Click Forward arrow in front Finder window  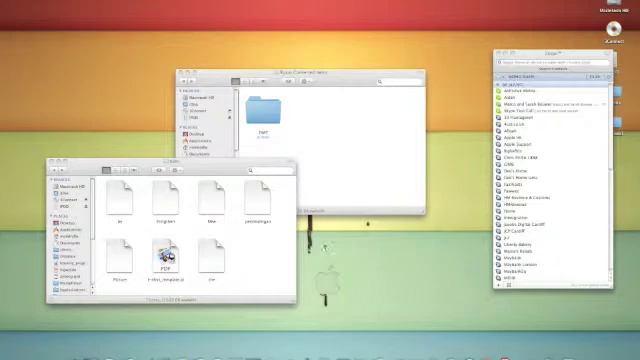tap(62, 170)
